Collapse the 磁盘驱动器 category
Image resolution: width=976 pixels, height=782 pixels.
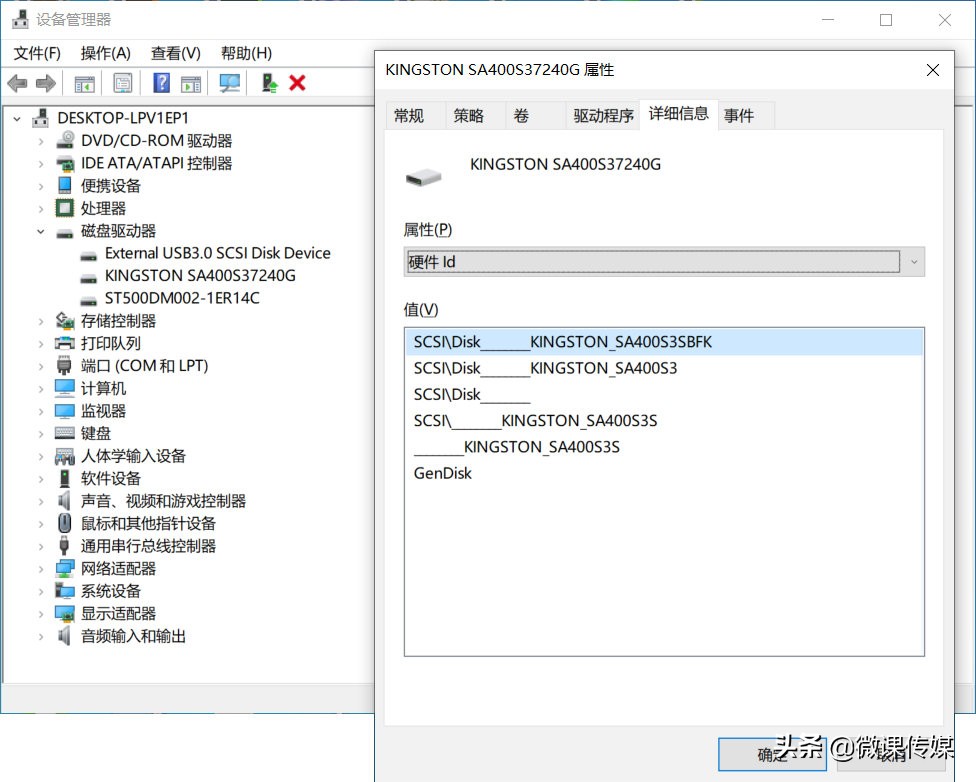[40, 231]
